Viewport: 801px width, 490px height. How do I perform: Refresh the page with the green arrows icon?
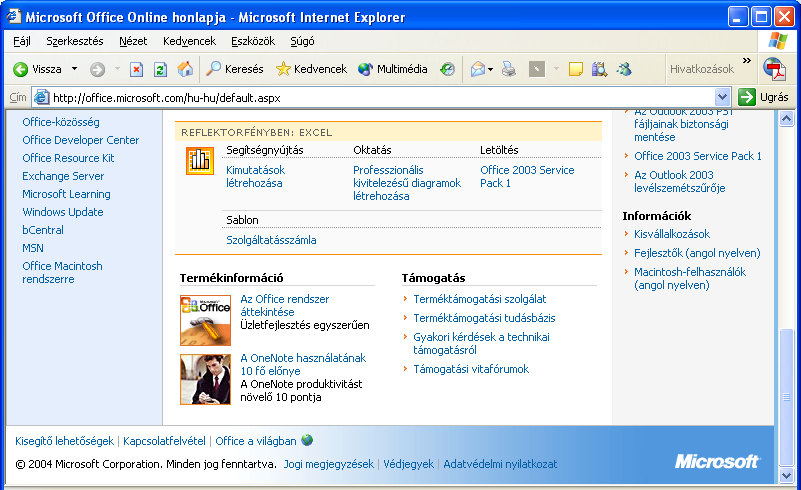click(160, 69)
